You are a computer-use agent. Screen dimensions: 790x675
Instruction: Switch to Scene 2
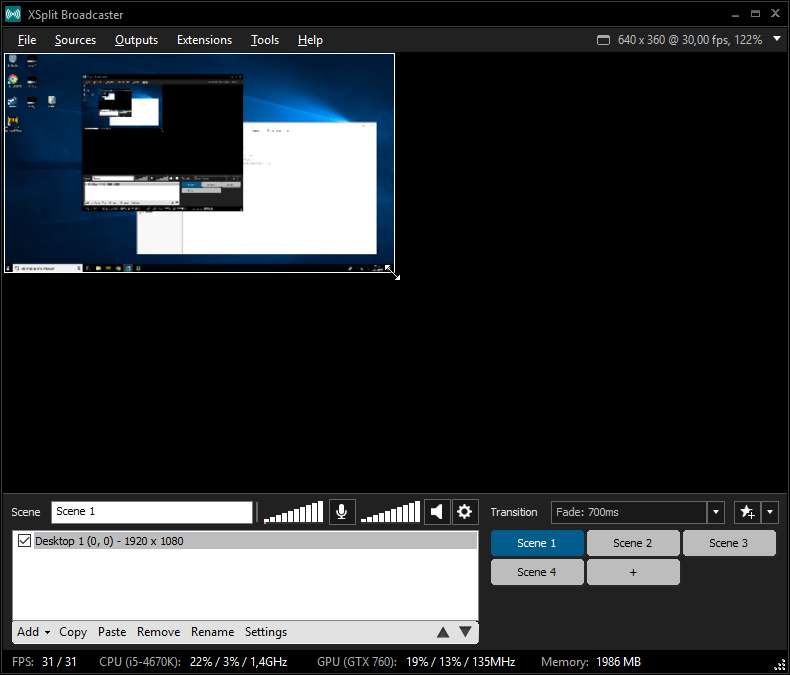633,543
